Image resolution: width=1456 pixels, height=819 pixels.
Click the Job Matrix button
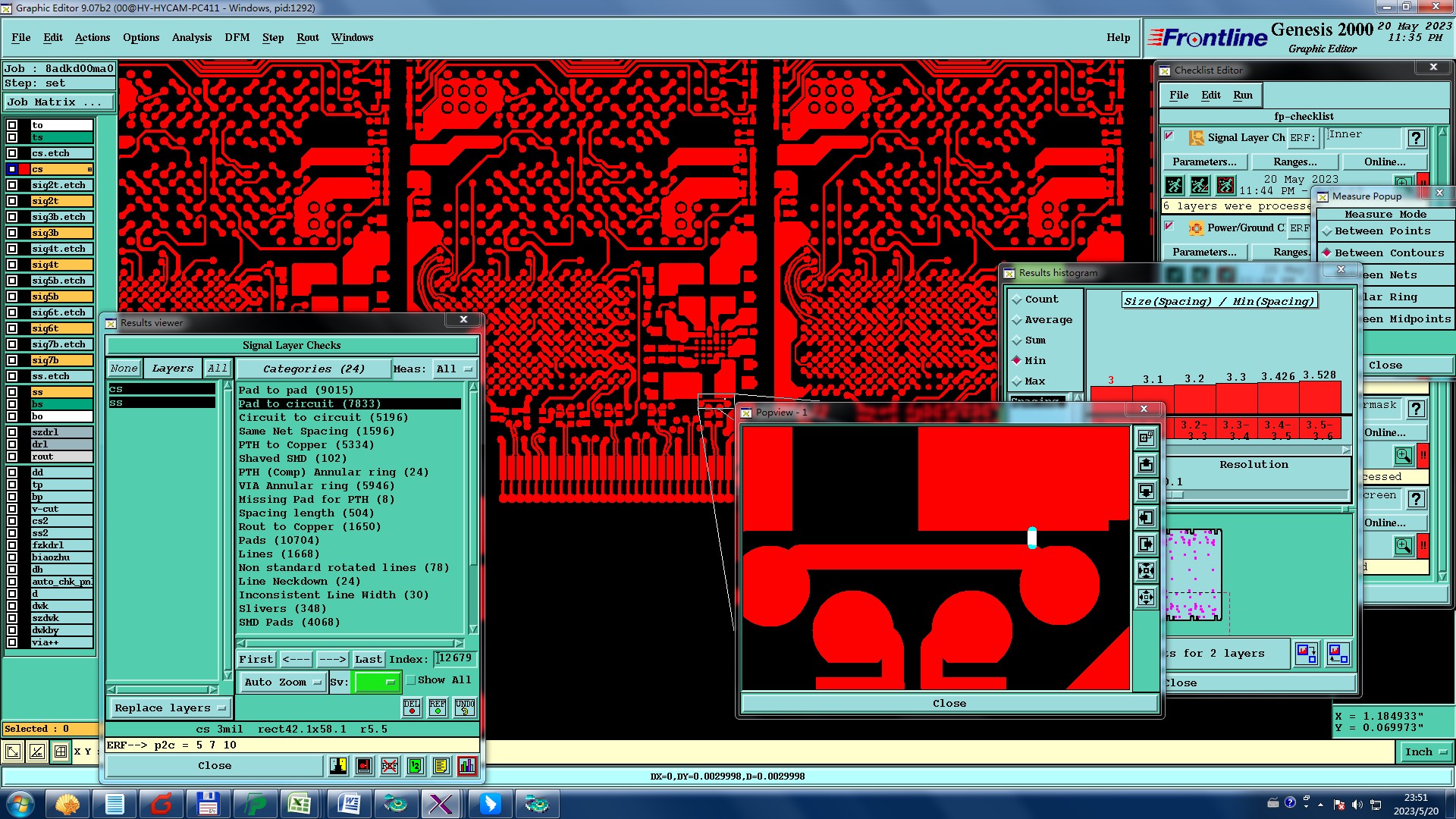click(59, 102)
